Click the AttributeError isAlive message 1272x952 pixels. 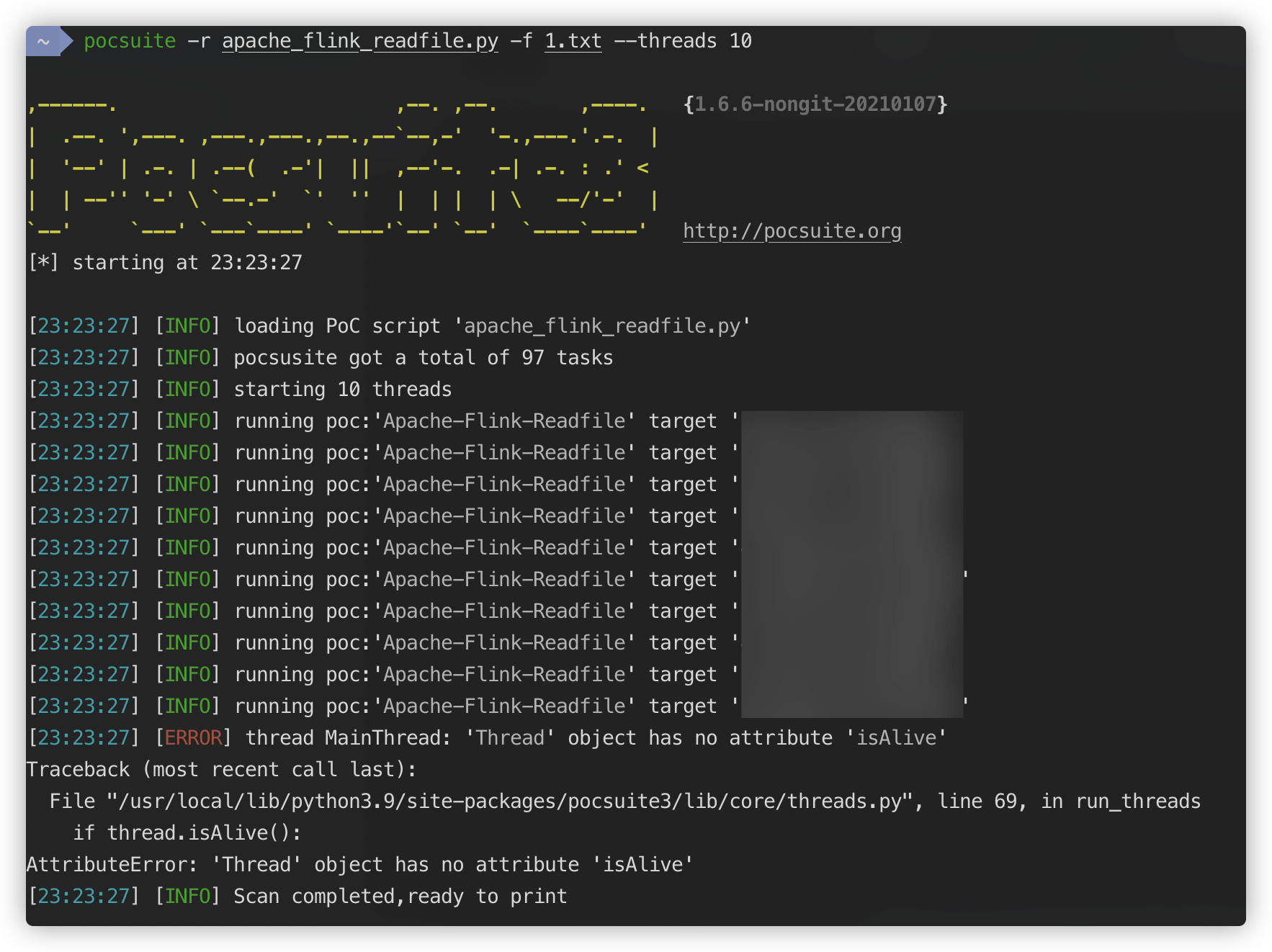[360, 863]
